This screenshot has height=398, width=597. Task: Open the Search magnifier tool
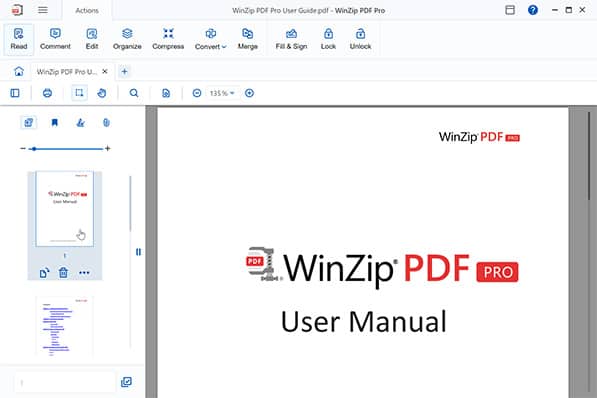click(134, 93)
